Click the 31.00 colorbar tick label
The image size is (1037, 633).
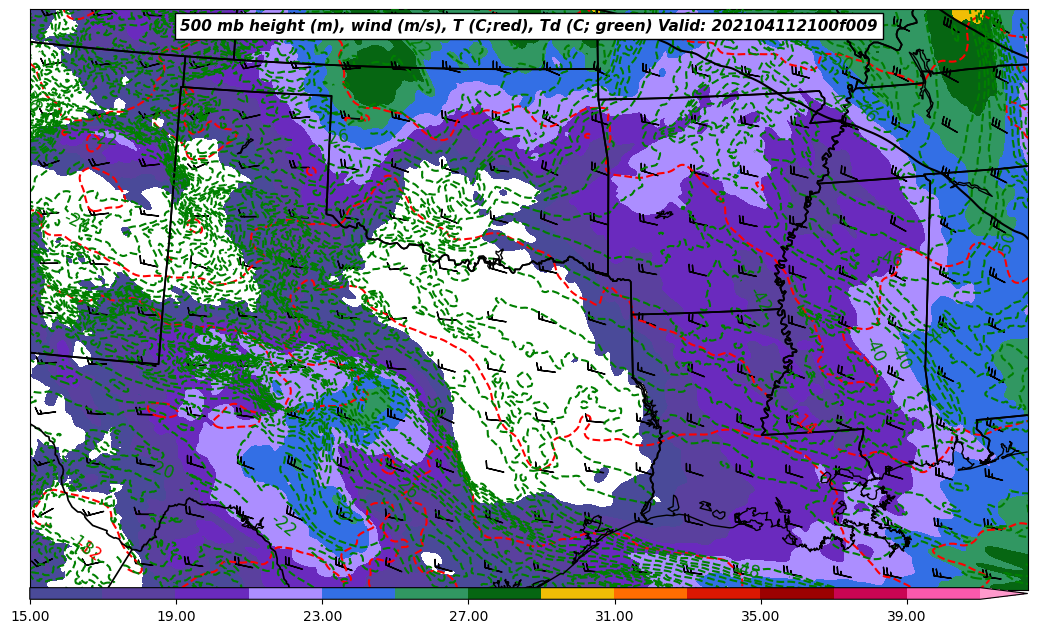[614, 617]
